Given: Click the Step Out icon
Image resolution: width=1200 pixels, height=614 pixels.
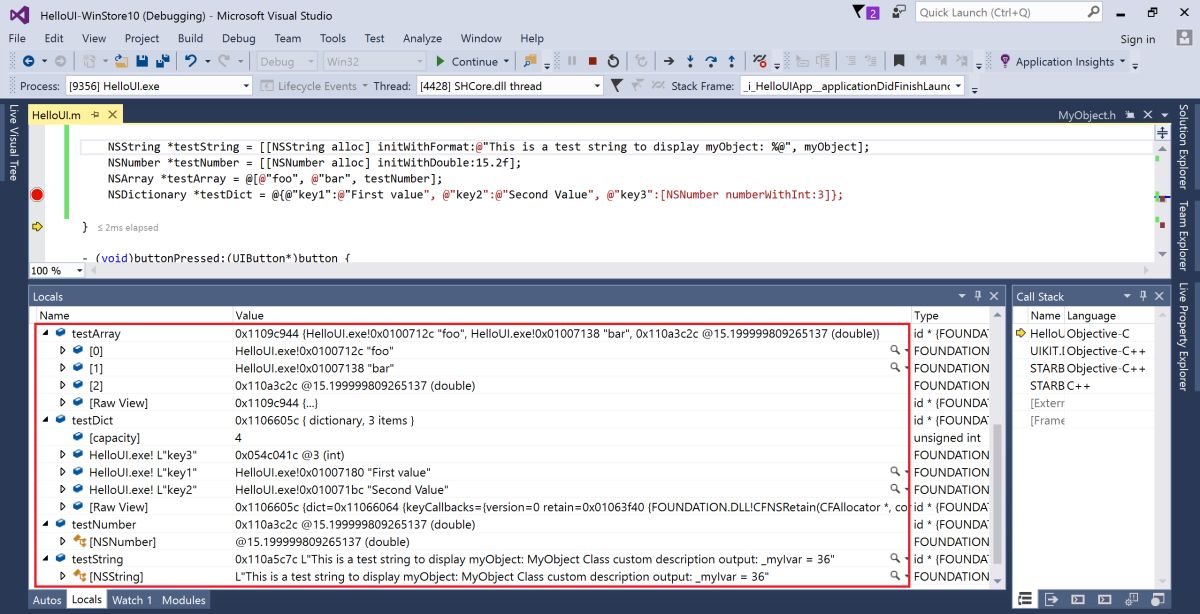Looking at the screenshot, I should coord(732,62).
